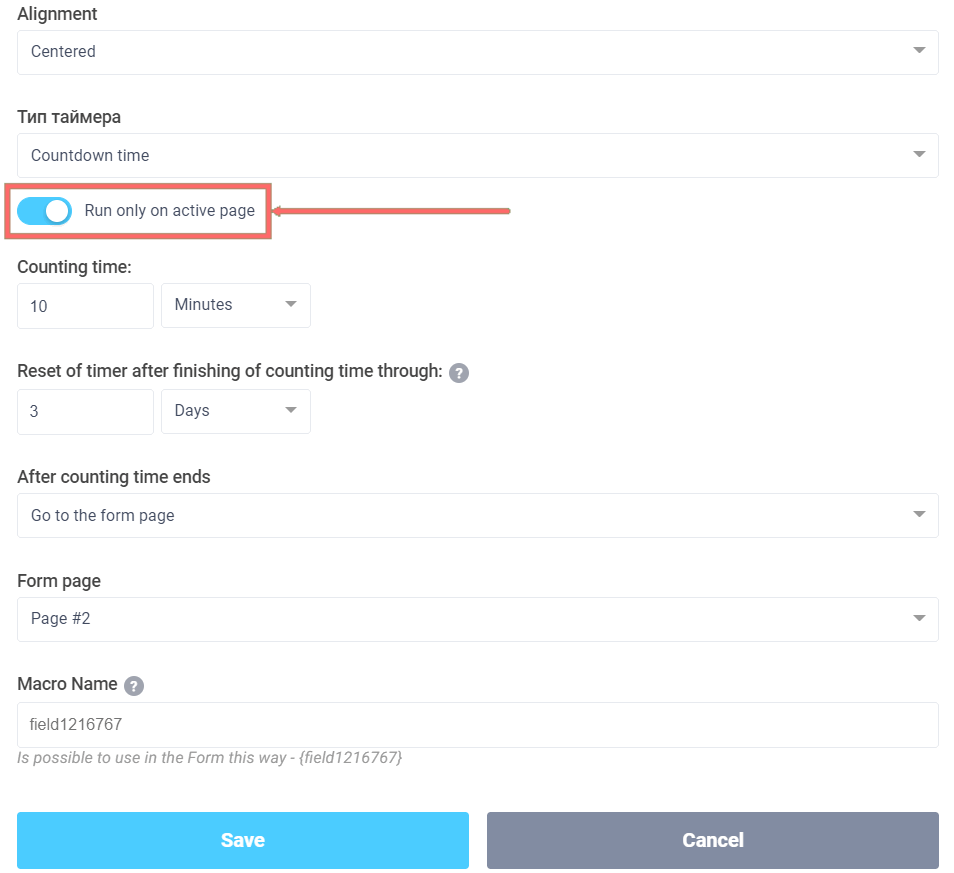The image size is (954, 873).
Task: Open the Alignment dropdown showing Centered
Action: [477, 51]
